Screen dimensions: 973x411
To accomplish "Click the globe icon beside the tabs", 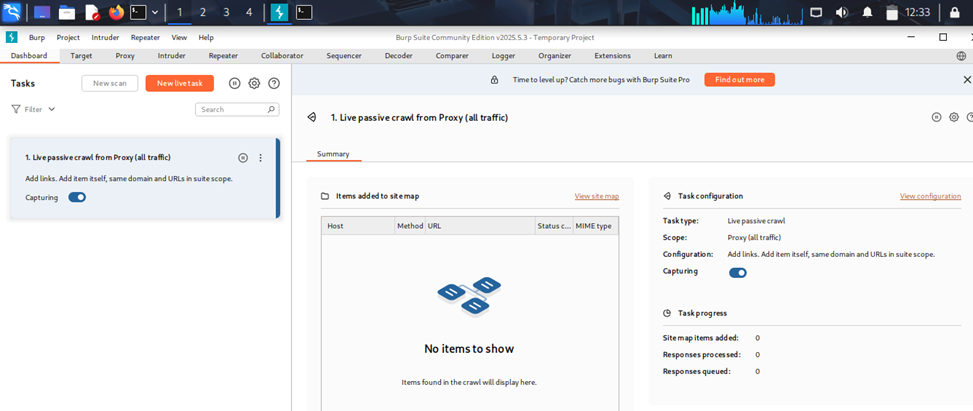I will pyautogui.click(x=961, y=56).
